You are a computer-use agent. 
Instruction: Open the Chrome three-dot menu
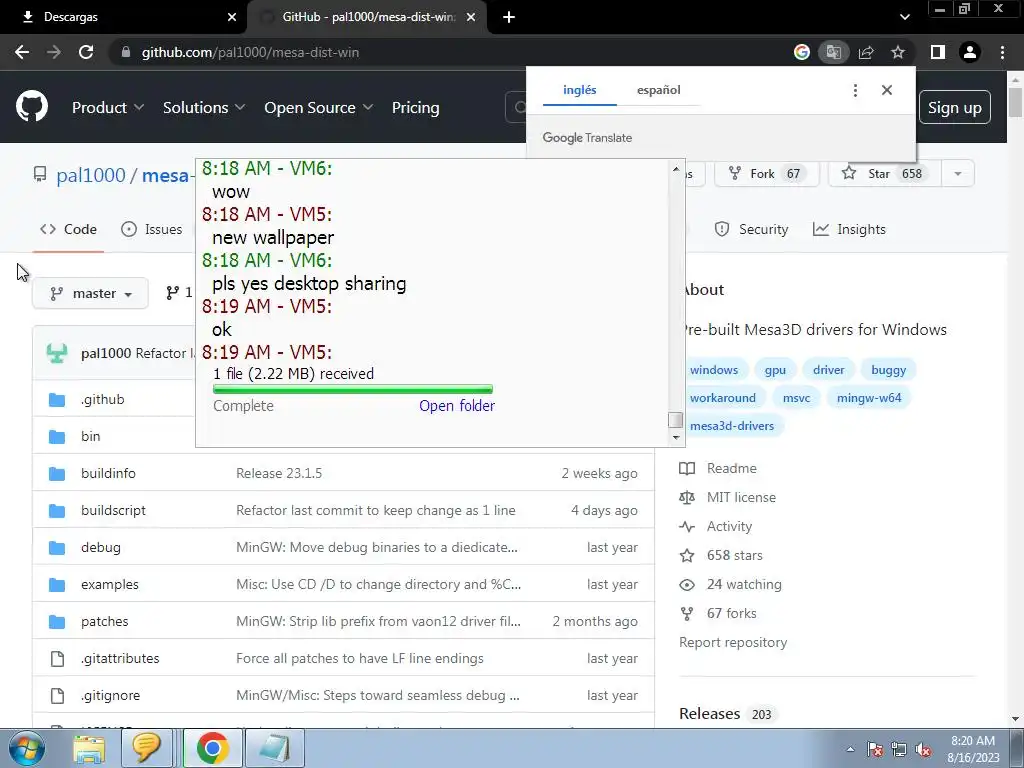pos(1002,52)
